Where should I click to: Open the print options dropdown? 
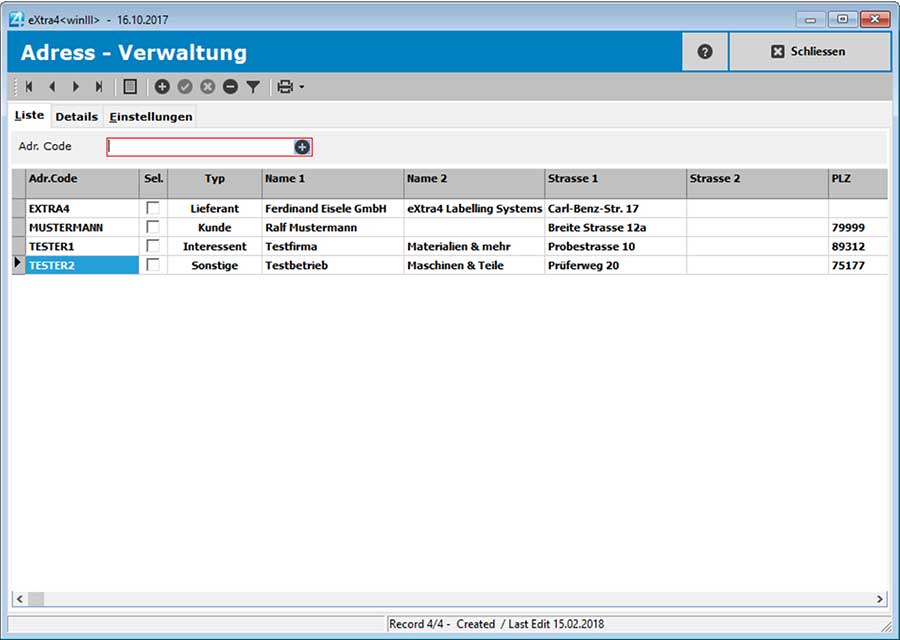pos(300,86)
